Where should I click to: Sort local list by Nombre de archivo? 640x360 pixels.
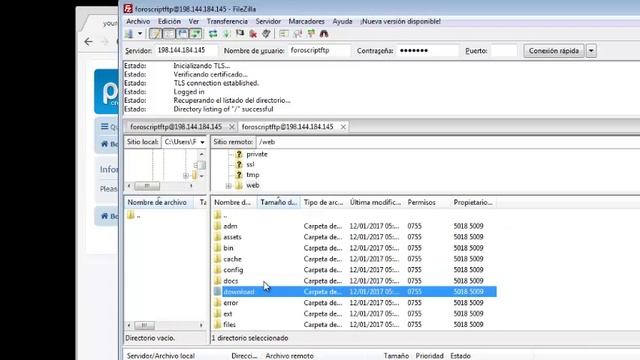pos(157,202)
